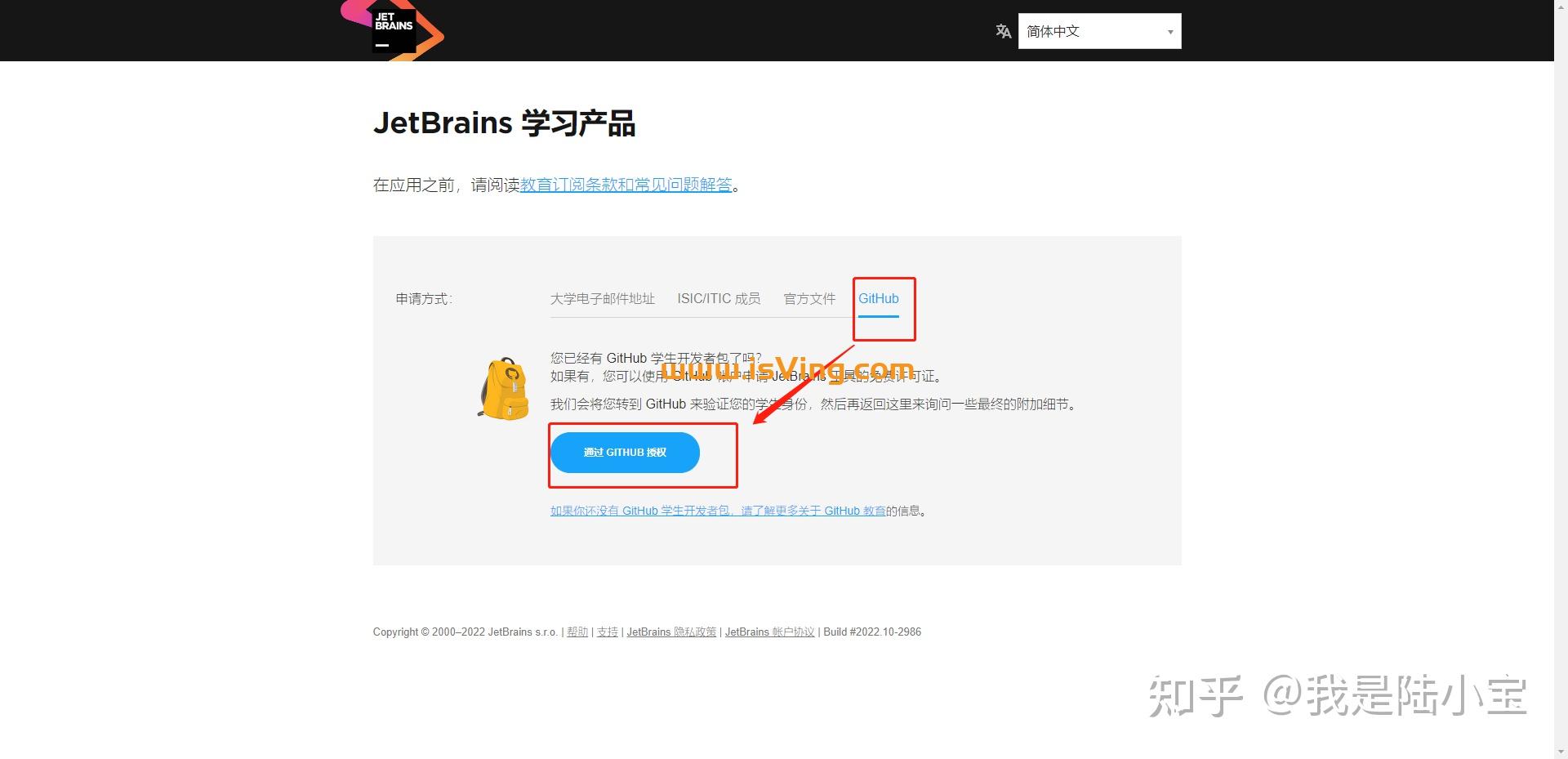
Task: Click the 支持 footer link
Action: point(607,632)
